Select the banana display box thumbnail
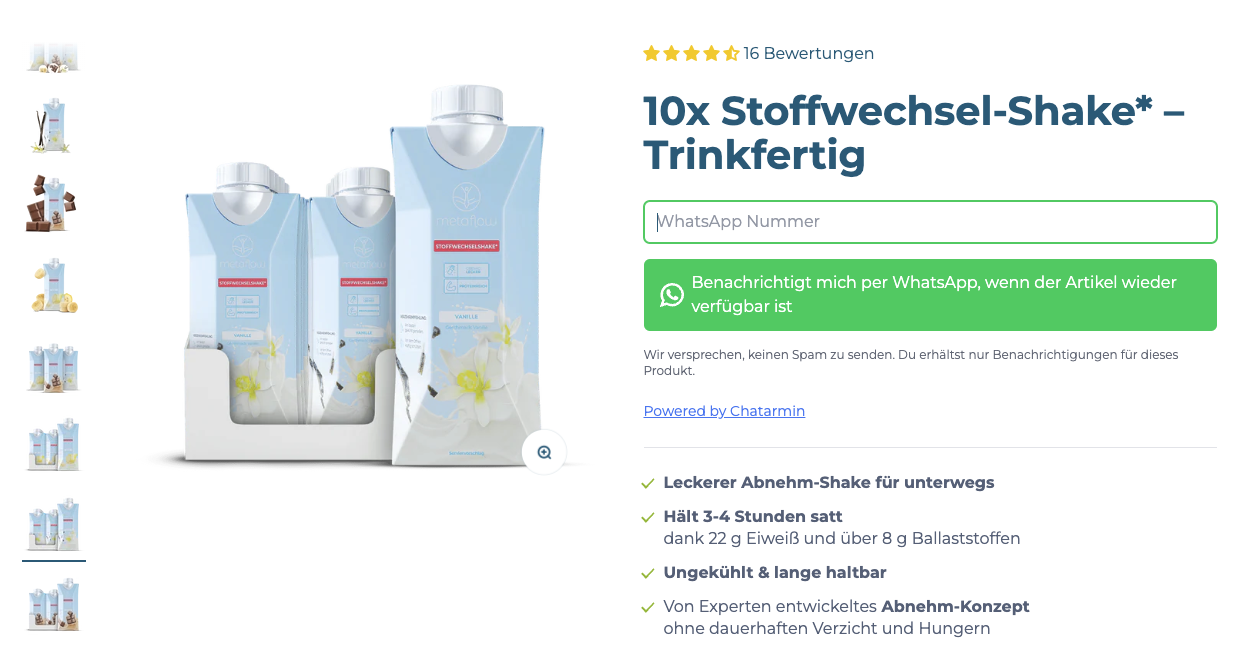This screenshot has width=1250, height=646. pyautogui.click(x=54, y=445)
